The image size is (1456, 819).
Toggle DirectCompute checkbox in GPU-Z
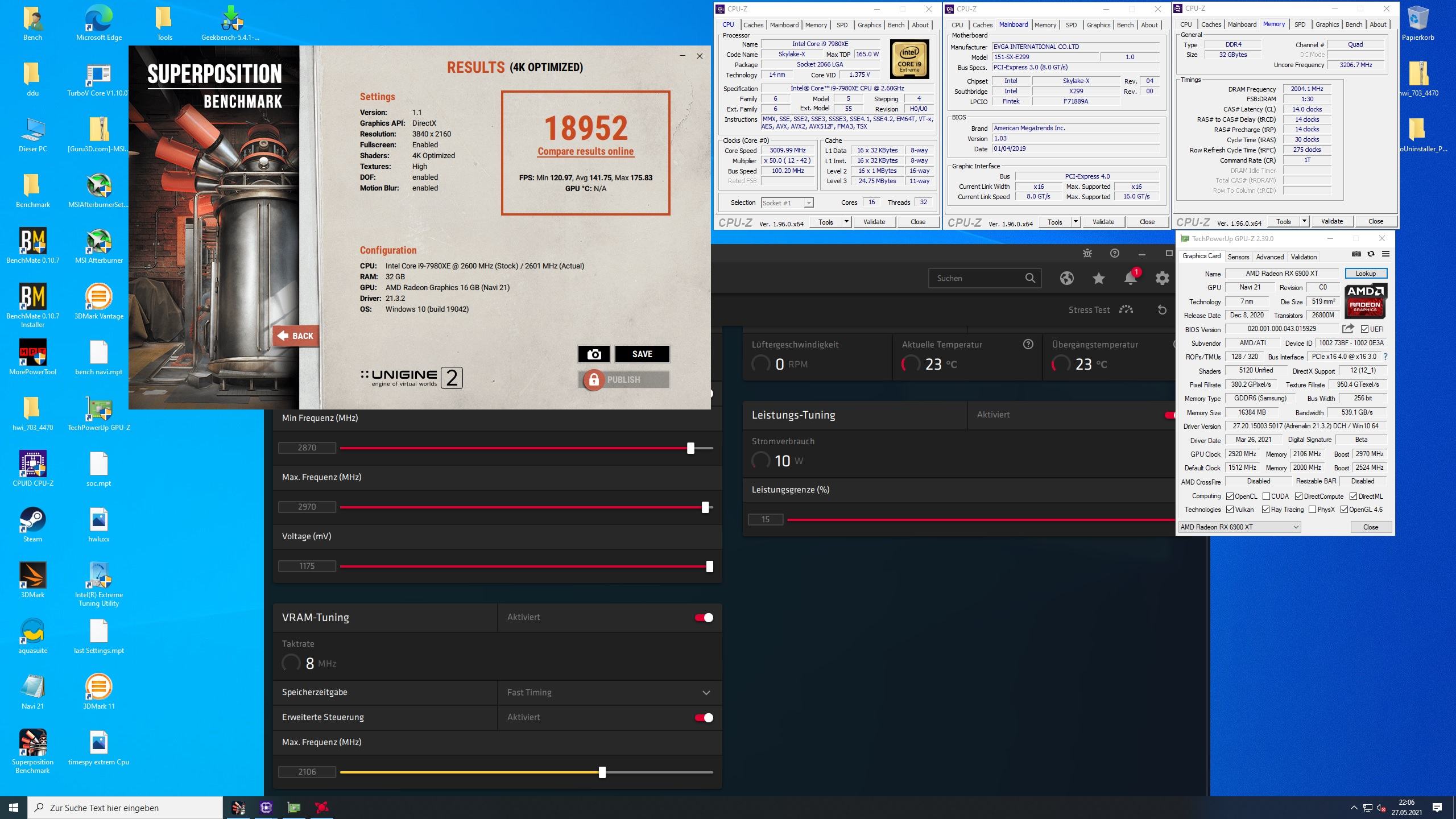tap(1298, 497)
